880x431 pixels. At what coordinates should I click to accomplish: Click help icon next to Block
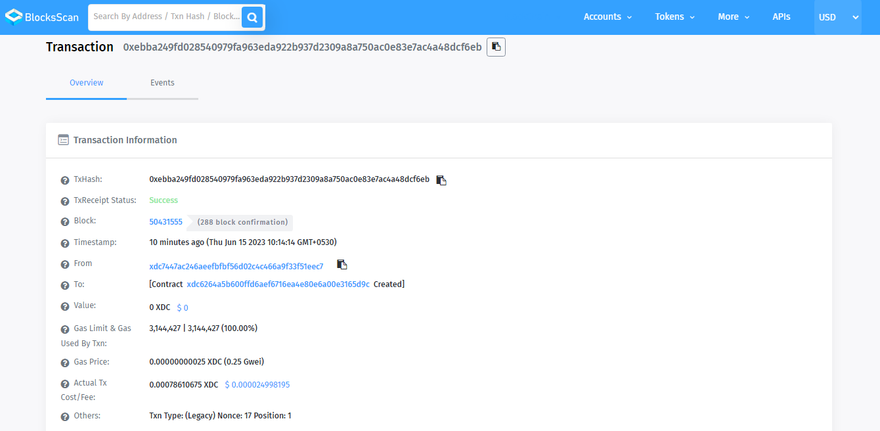tap(65, 222)
